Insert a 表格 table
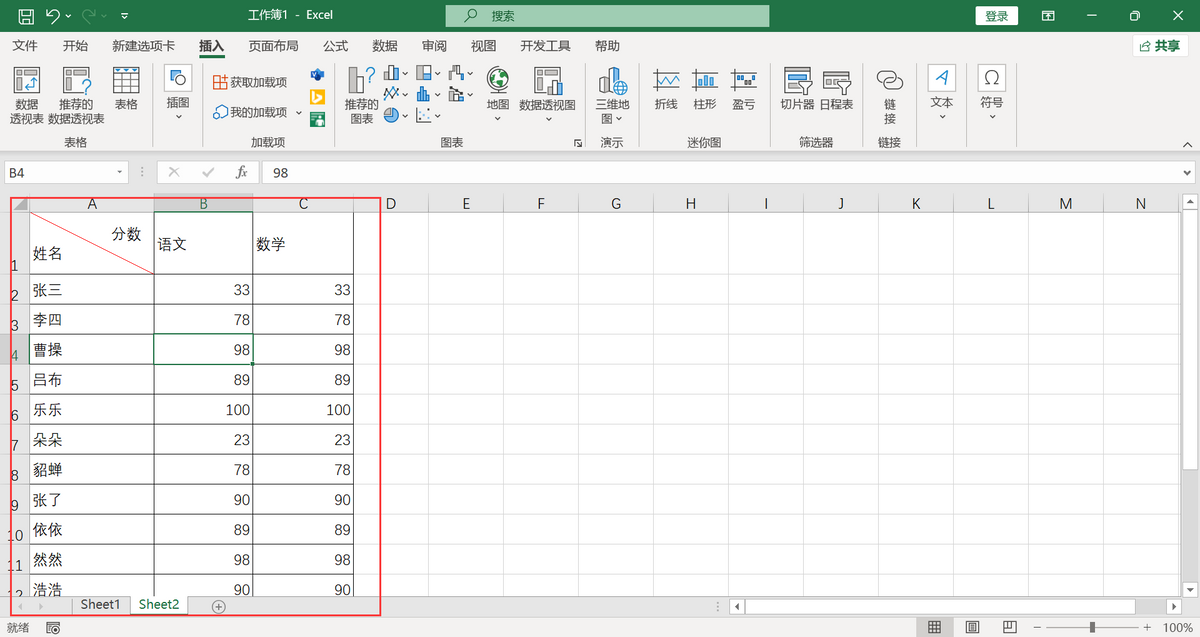 click(x=126, y=88)
